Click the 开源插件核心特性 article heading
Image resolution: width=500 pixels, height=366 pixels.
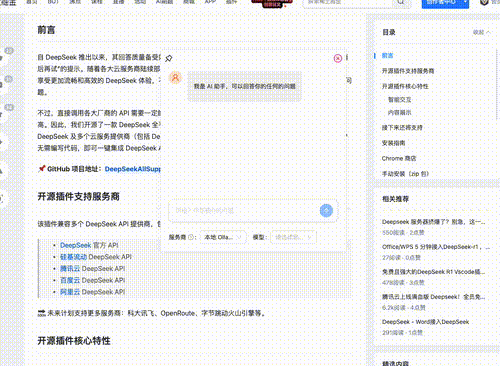(74, 341)
